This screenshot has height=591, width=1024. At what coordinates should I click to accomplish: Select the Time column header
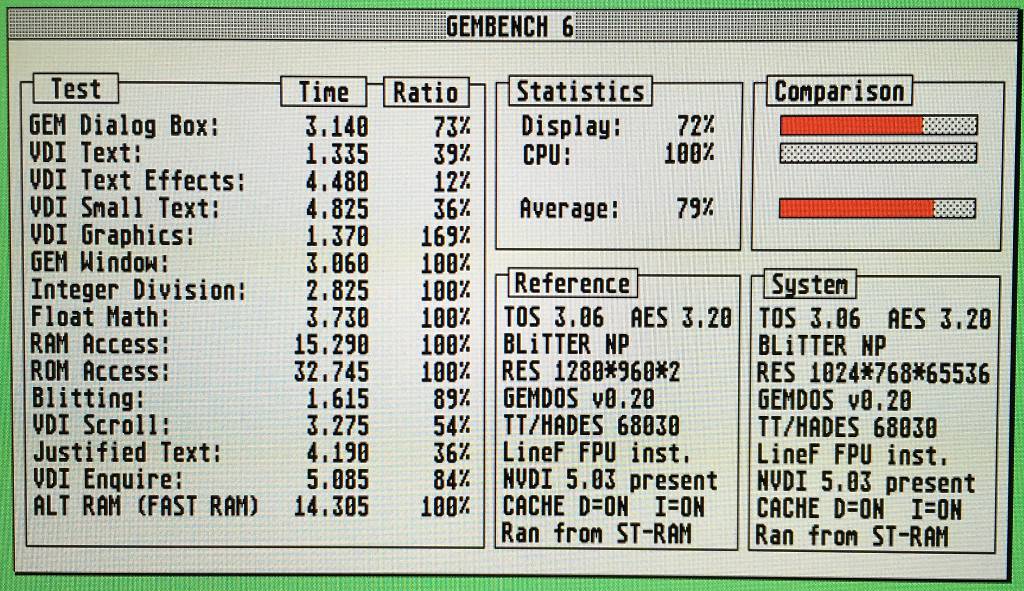pyautogui.click(x=324, y=92)
